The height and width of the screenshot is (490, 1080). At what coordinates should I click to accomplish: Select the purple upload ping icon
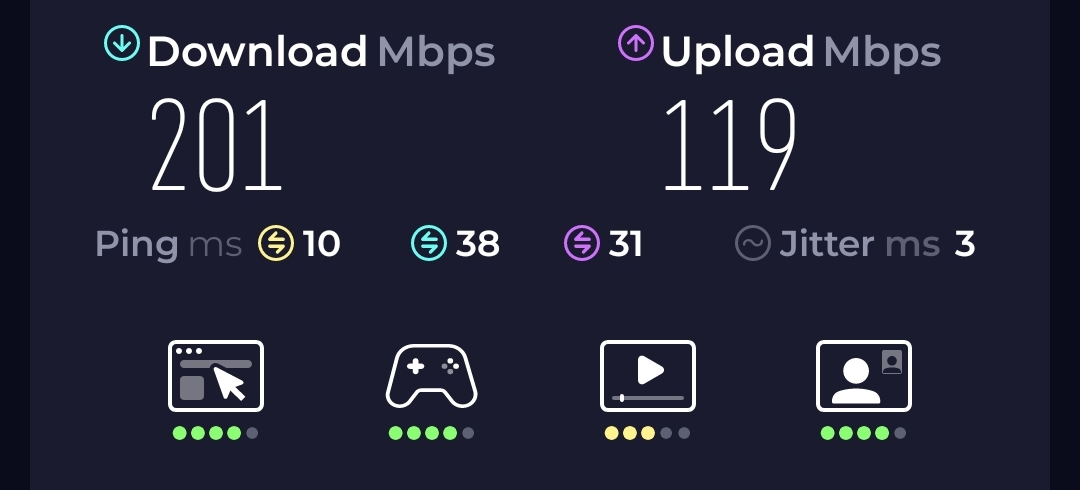[582, 243]
